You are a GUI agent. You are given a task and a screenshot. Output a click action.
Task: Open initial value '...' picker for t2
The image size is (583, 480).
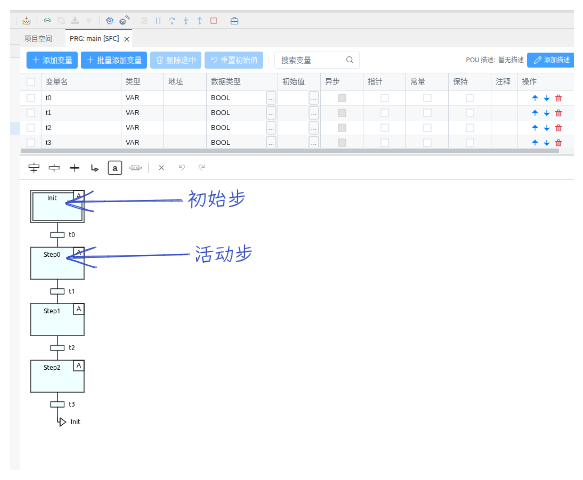pyautogui.click(x=314, y=128)
